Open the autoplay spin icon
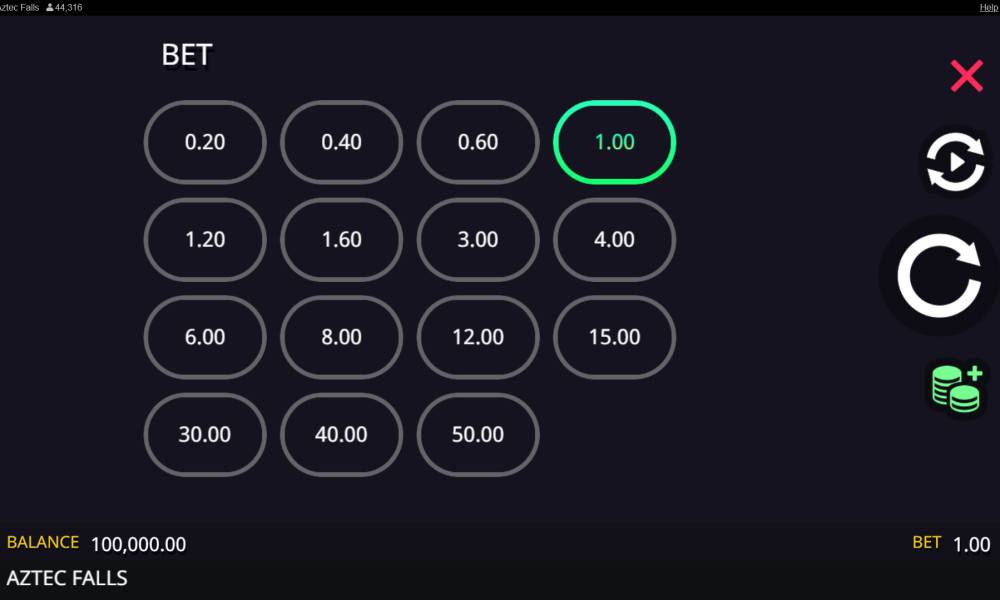Screen dimensions: 1000x600 (x=955, y=162)
